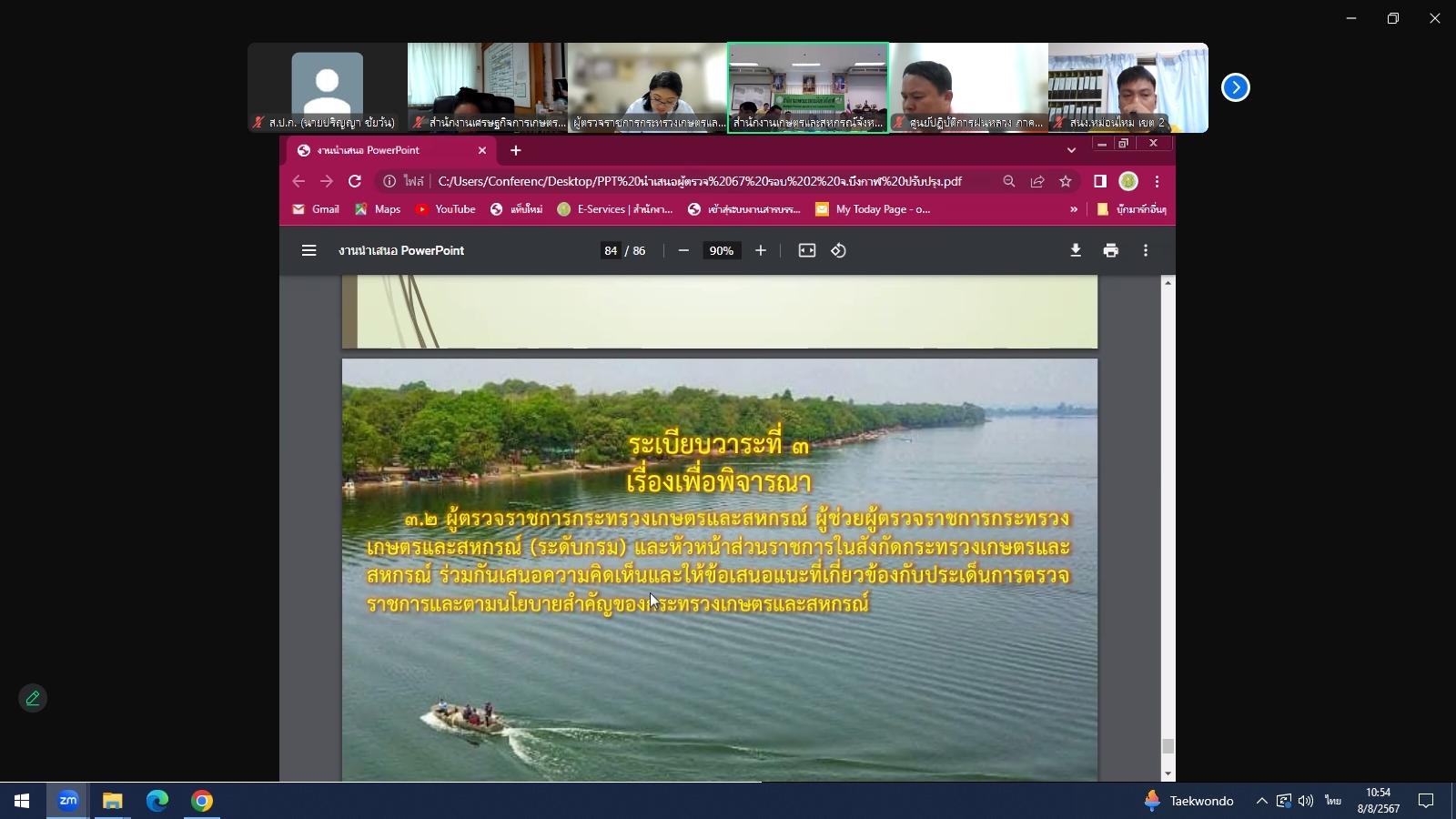Click the Zoom taskbar icon
Viewport: 1456px width, 819px height.
pyautogui.click(x=67, y=801)
